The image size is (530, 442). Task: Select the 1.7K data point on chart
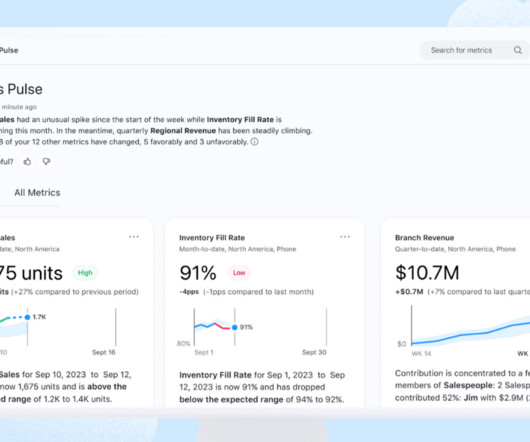coord(27,317)
